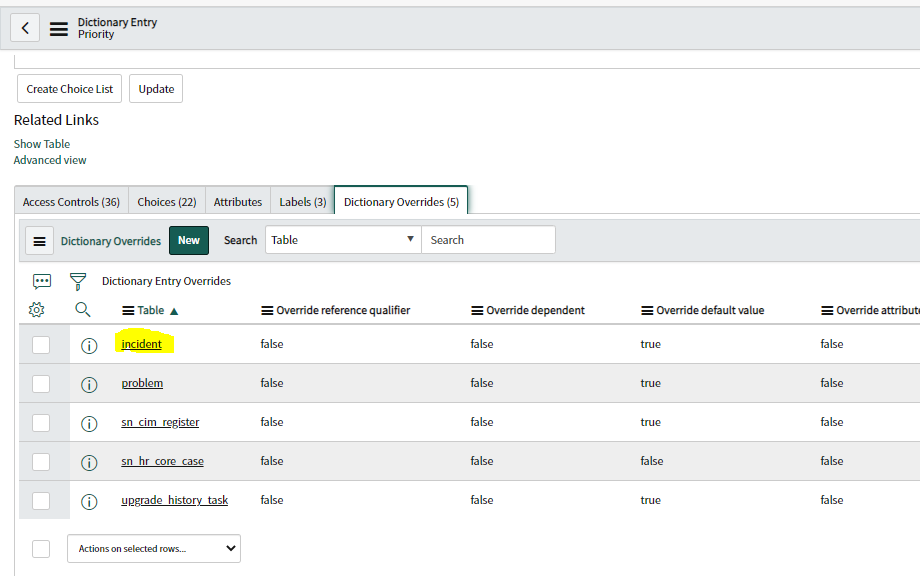The image size is (920, 576).
Task: Check the problem row checkbox
Action: coord(41,384)
